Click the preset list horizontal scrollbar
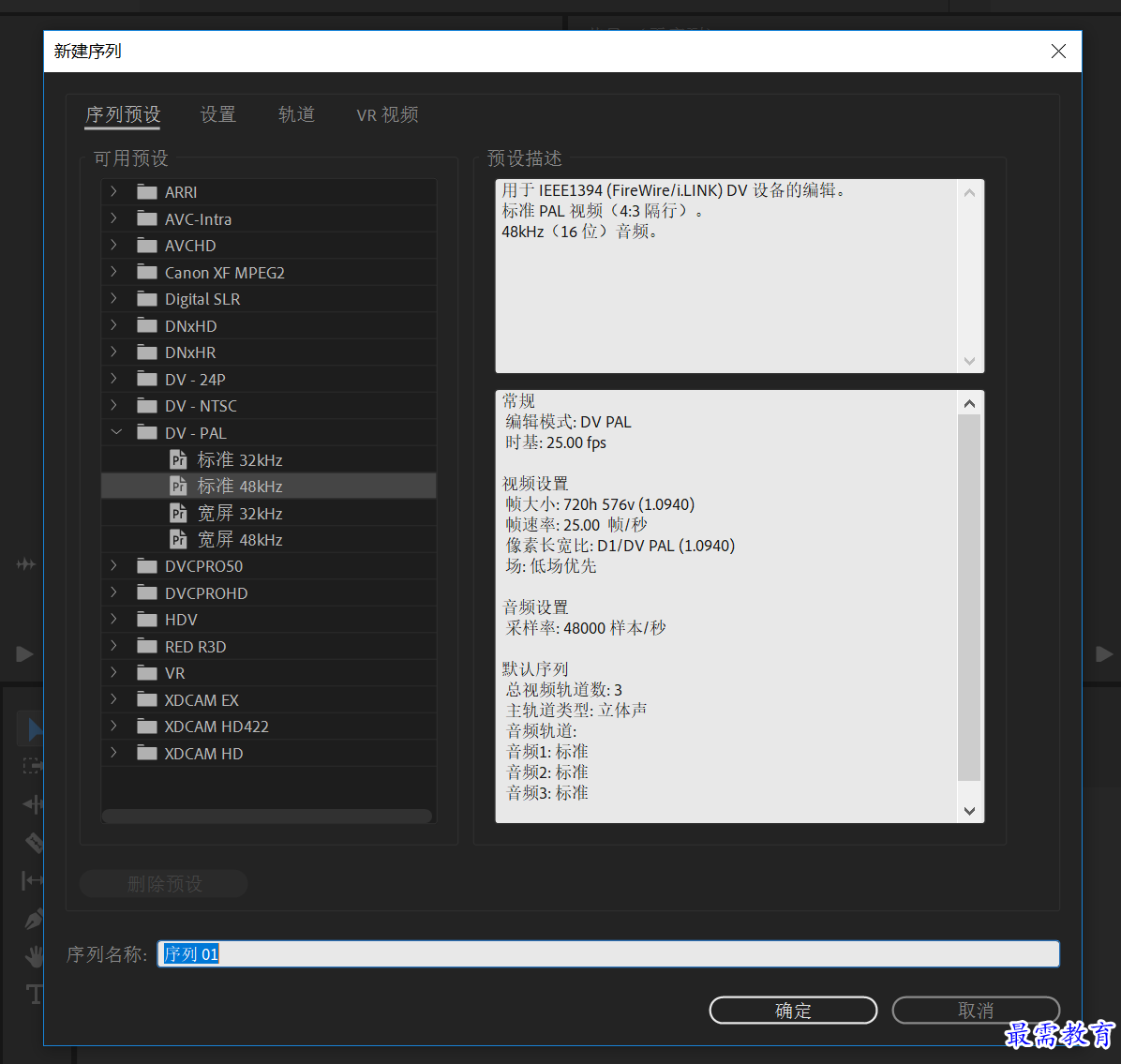1121x1064 pixels. (267, 816)
